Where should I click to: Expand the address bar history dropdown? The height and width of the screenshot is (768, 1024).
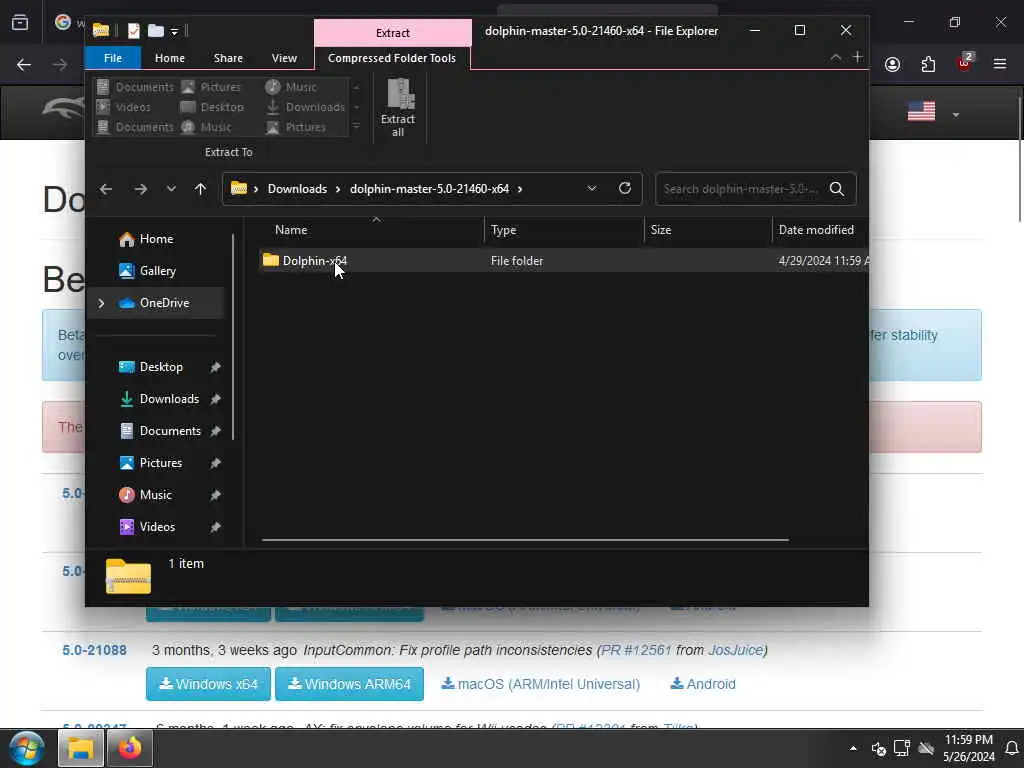[592, 188]
